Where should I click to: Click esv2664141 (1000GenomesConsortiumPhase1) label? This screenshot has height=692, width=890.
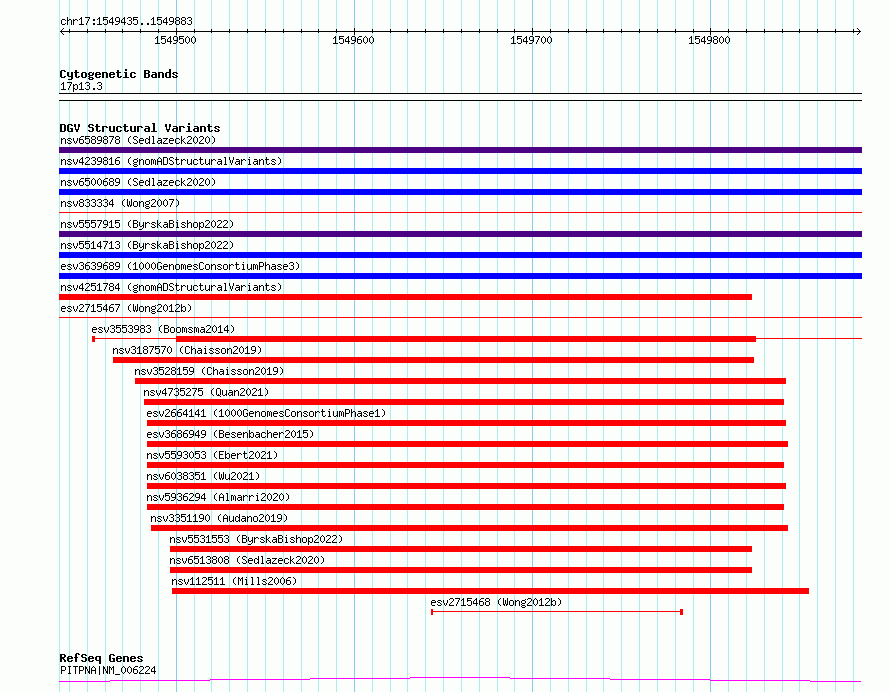click(266, 413)
